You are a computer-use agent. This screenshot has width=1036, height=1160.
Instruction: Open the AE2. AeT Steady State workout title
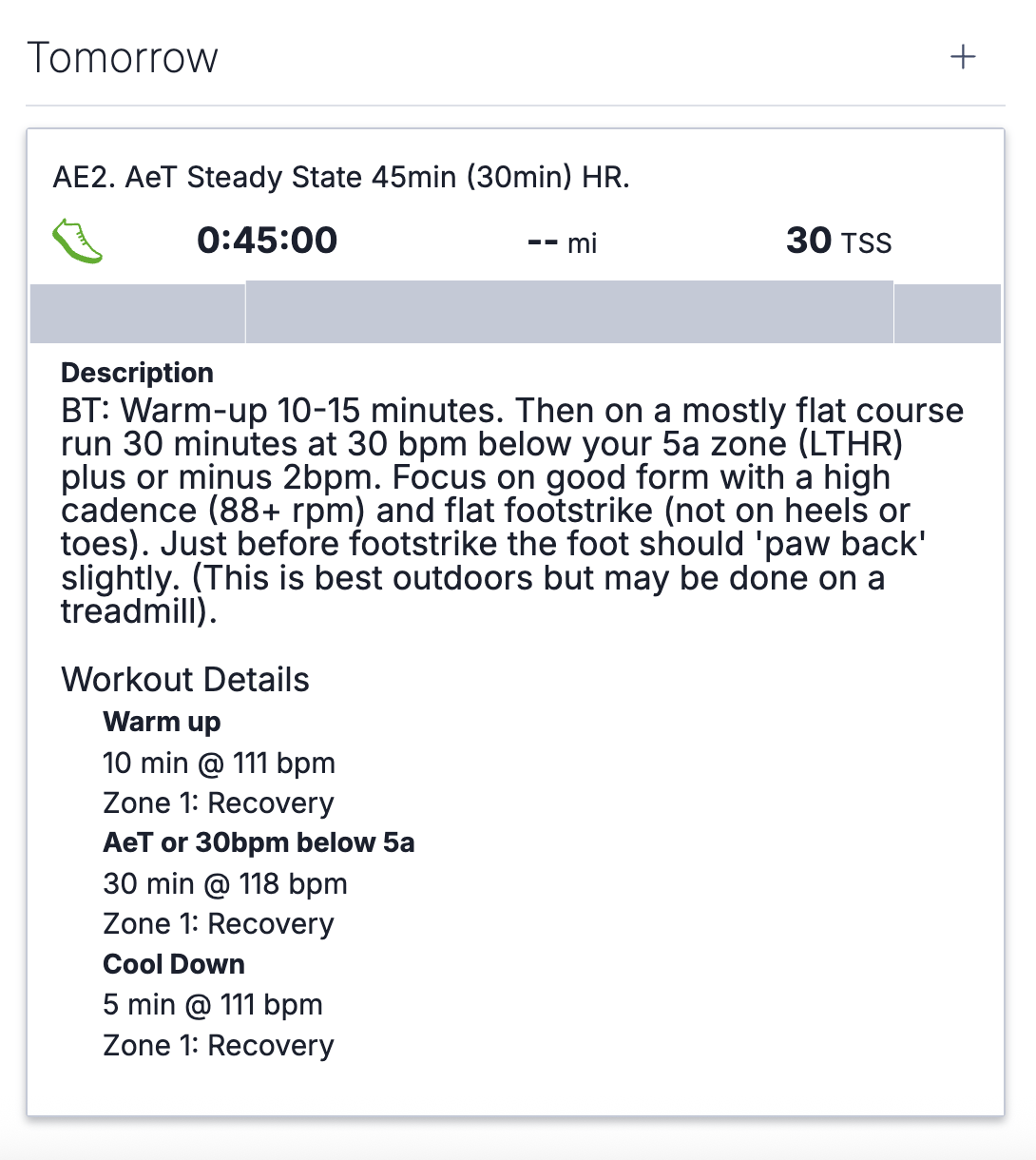coord(341,178)
